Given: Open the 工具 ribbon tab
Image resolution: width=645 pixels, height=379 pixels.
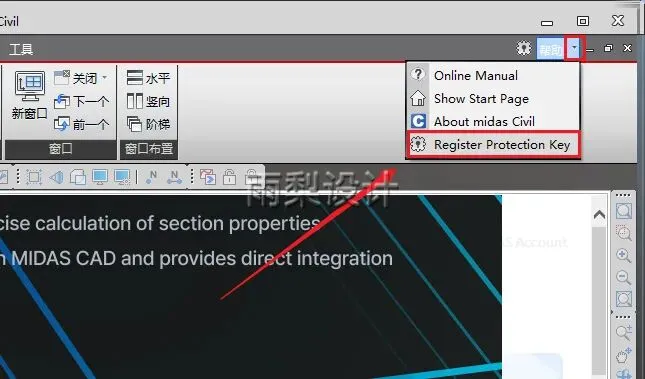Looking at the screenshot, I should click(21, 49).
